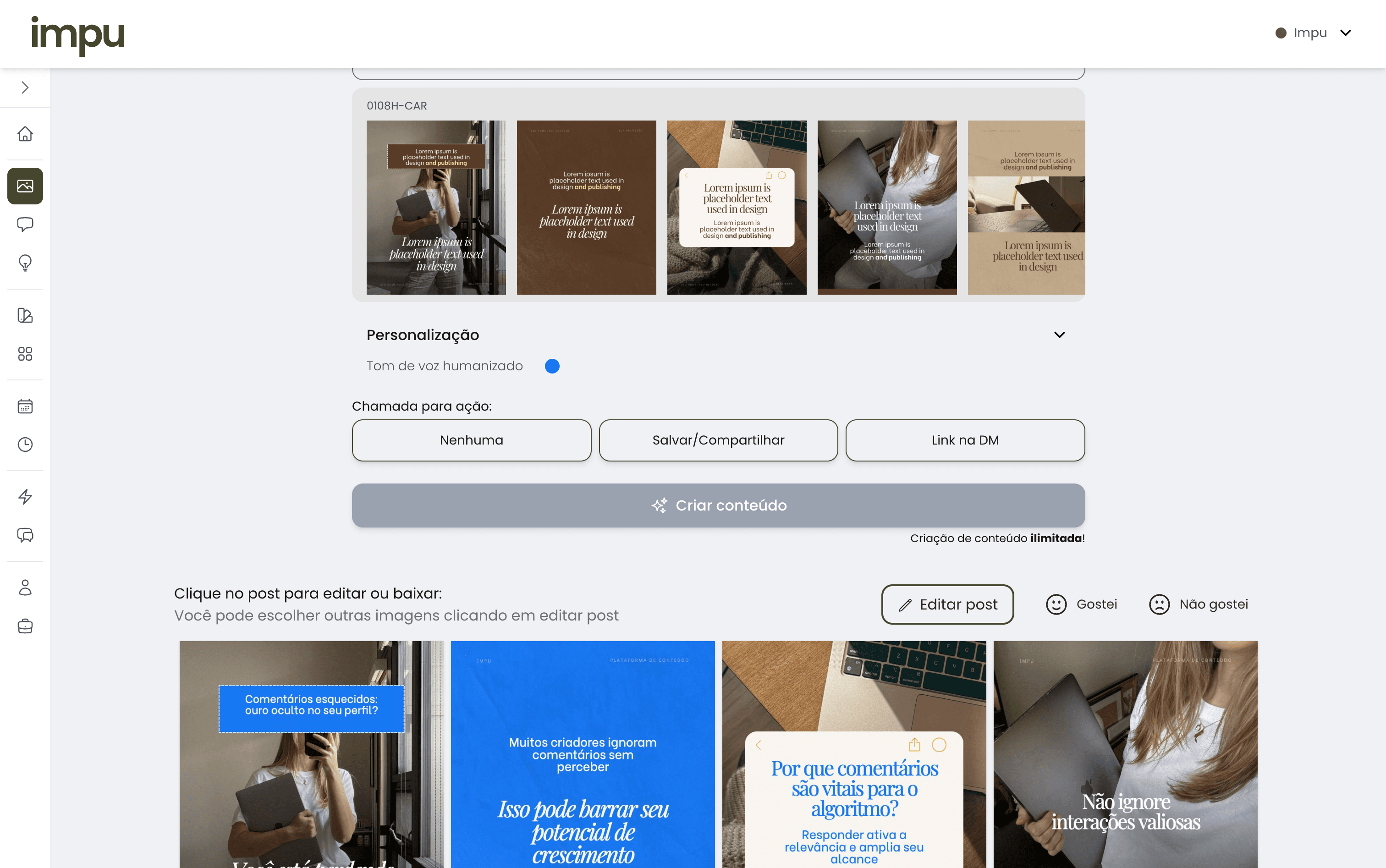Select fourth template thumbnail, woman hugging laptop
This screenshot has height=868, width=1386.
[x=887, y=208]
